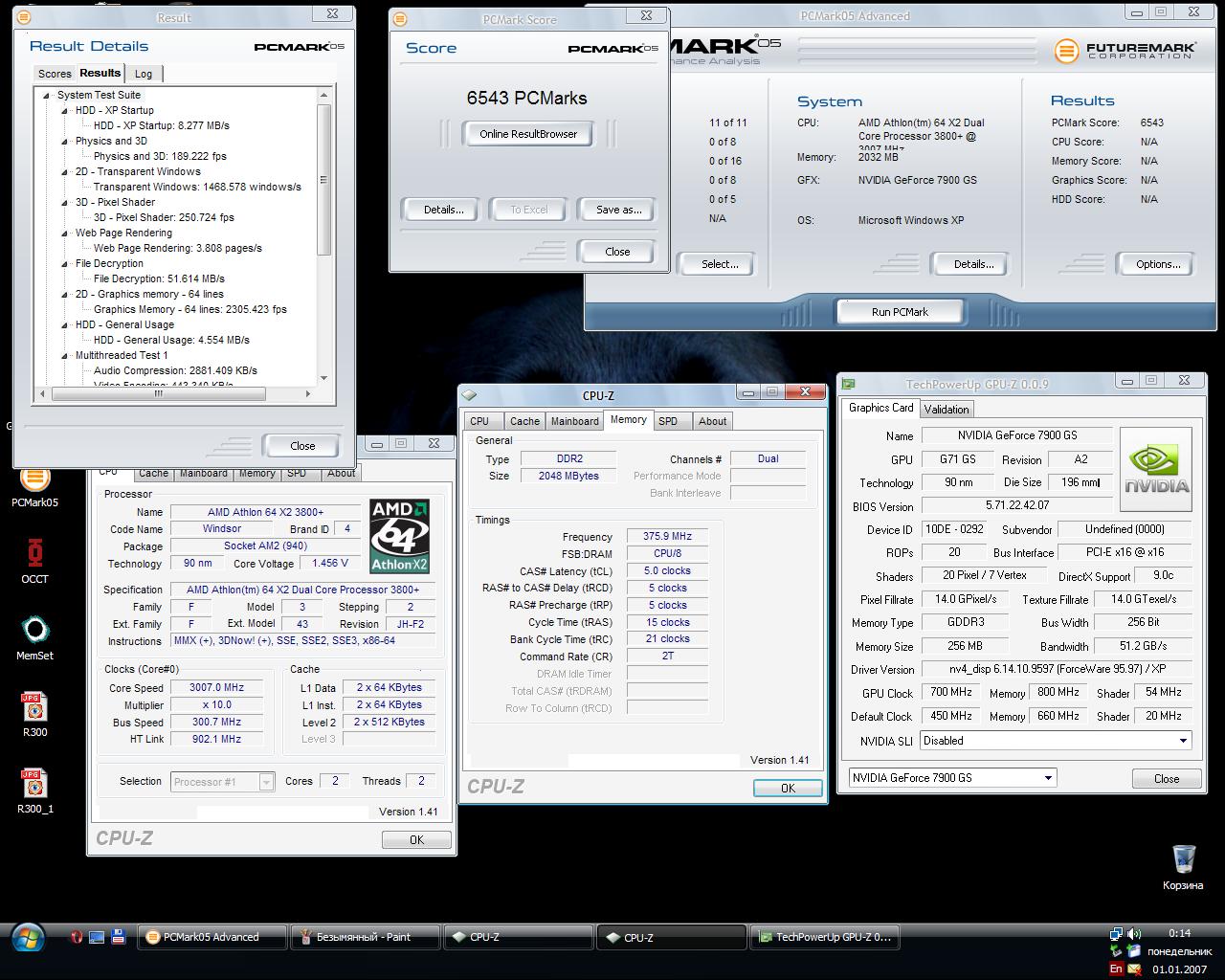Viewport: 1225px width, 980px height.
Task: Collapse the 3D - Pixel Shader node
Action: (x=65, y=202)
